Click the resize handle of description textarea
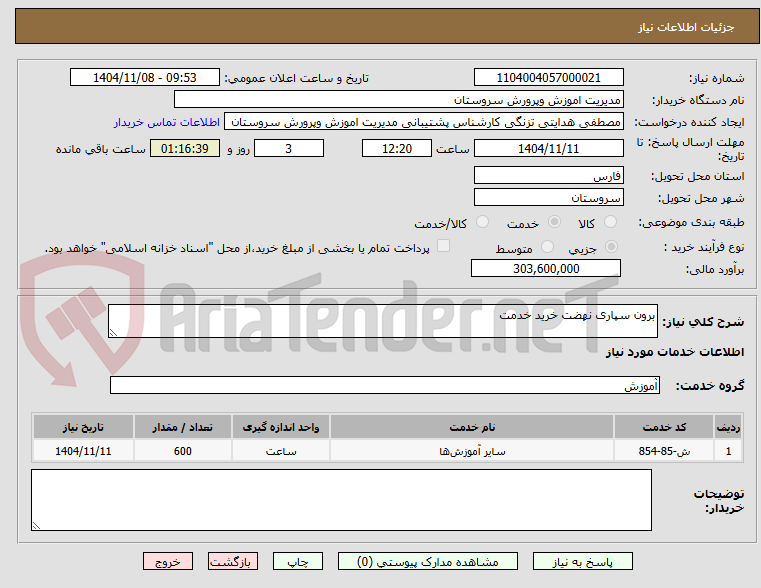Image resolution: width=761 pixels, height=588 pixels. click(x=113, y=333)
